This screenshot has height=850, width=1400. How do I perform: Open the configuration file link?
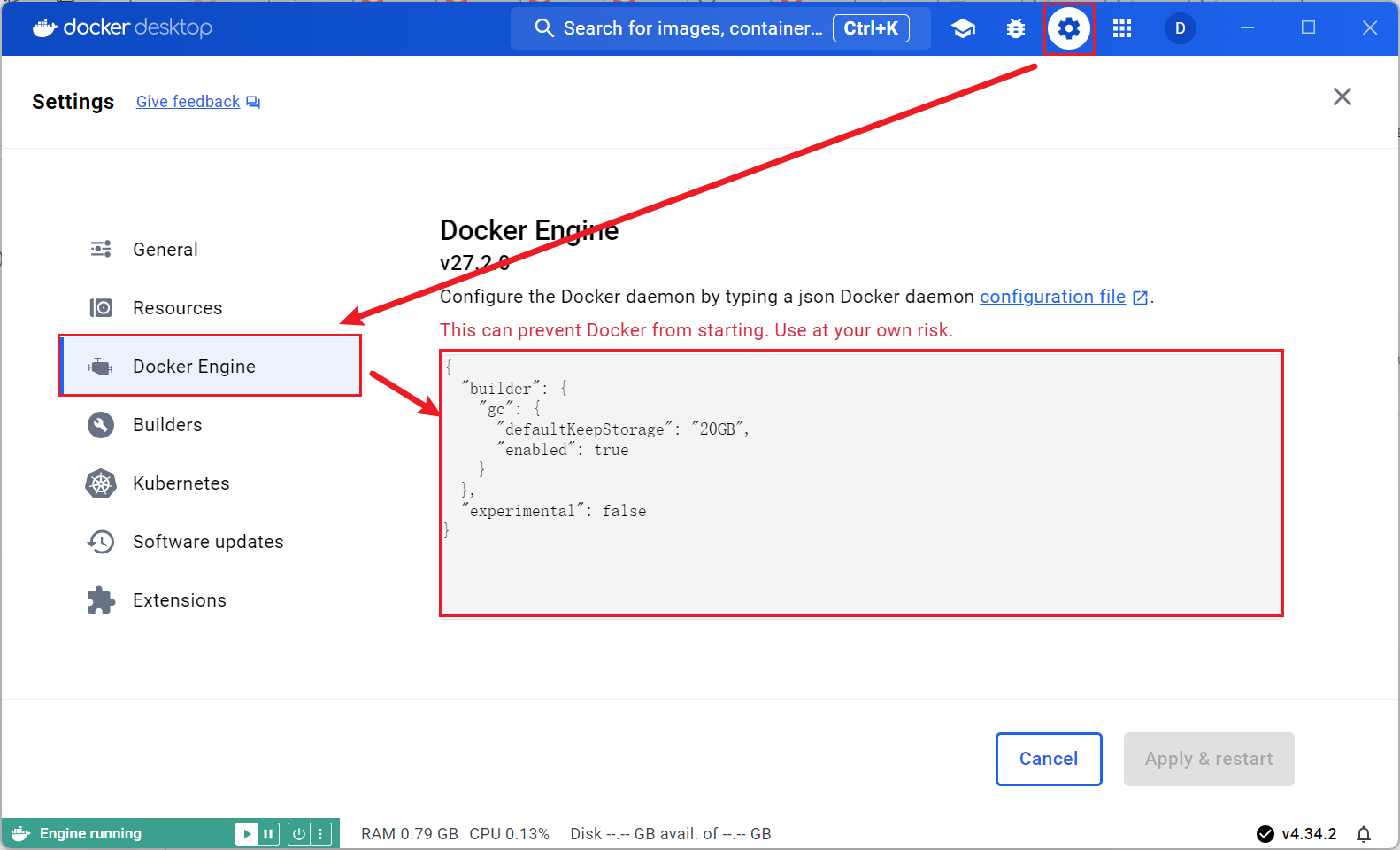1052,297
